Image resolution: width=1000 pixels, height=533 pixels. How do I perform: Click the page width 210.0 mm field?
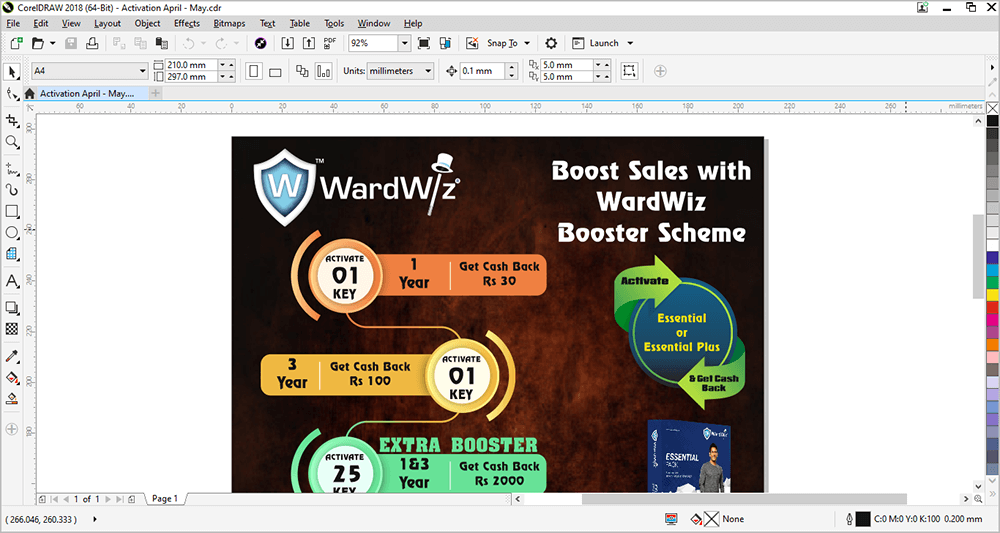coord(191,65)
